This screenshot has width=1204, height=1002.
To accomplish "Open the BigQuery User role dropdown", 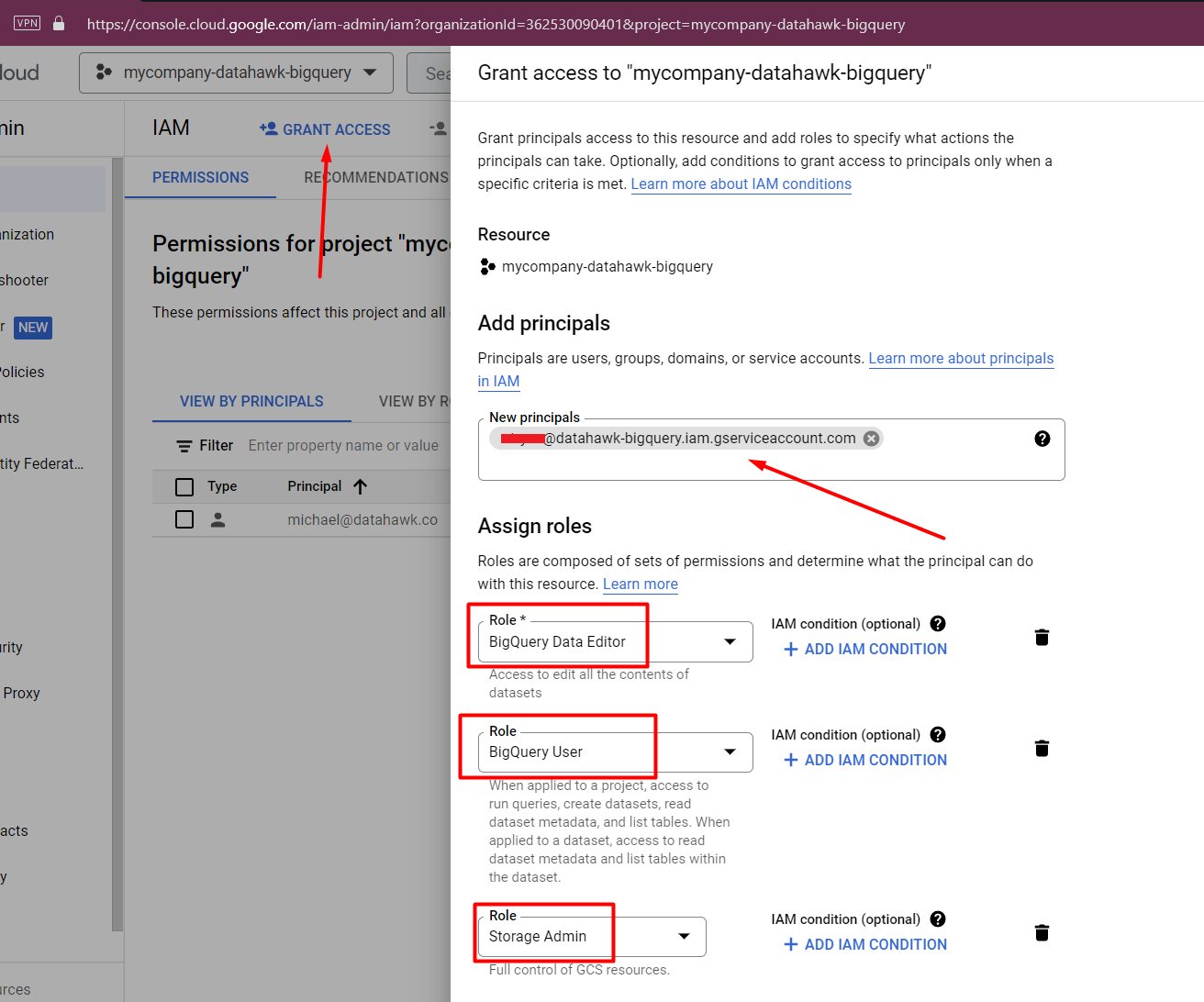I will (x=615, y=752).
